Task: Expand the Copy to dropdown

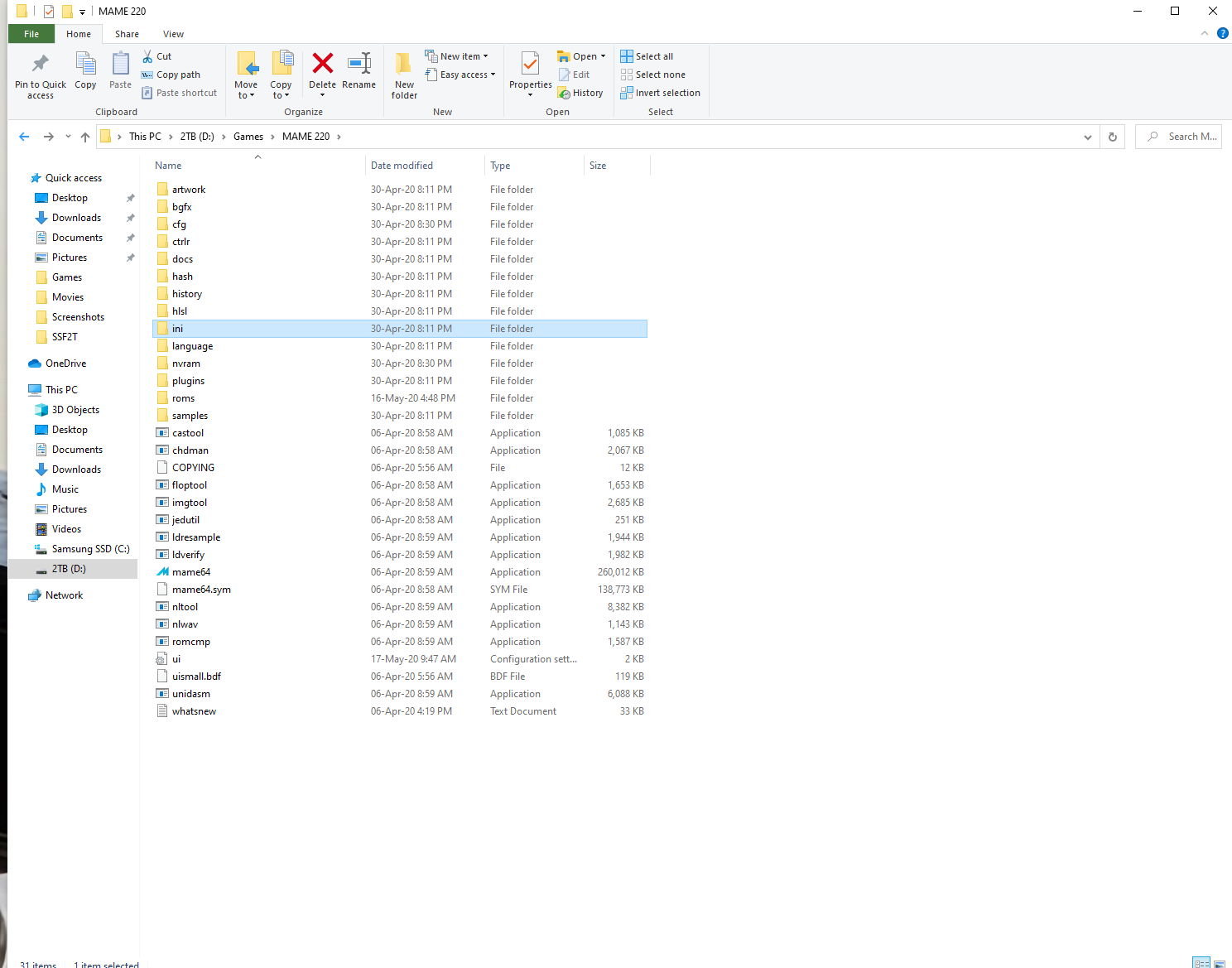Action: click(x=281, y=91)
